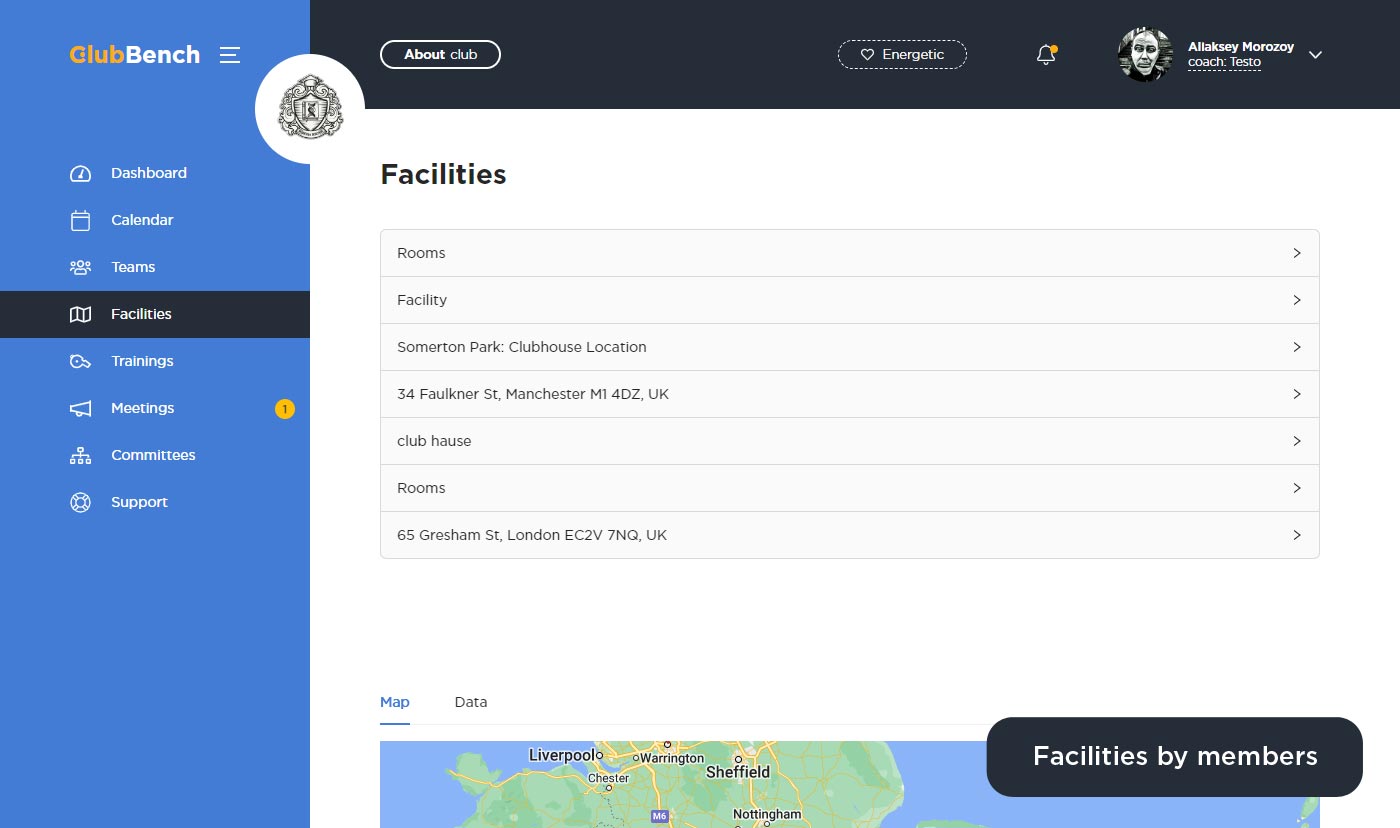Click the Support lifebuoy icon

80,503
